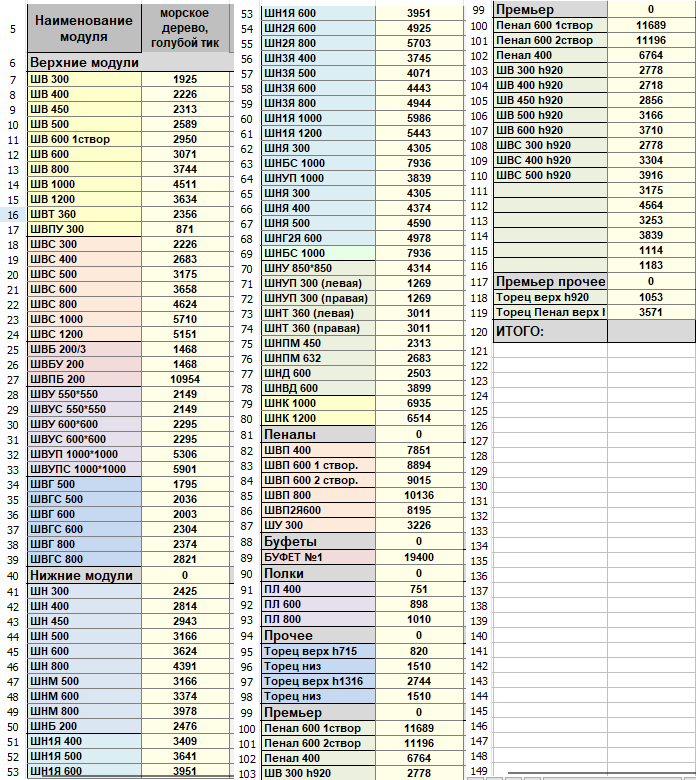Click the 'ШВТ 360' cell
The height and width of the screenshot is (780, 696).
tap(84, 214)
